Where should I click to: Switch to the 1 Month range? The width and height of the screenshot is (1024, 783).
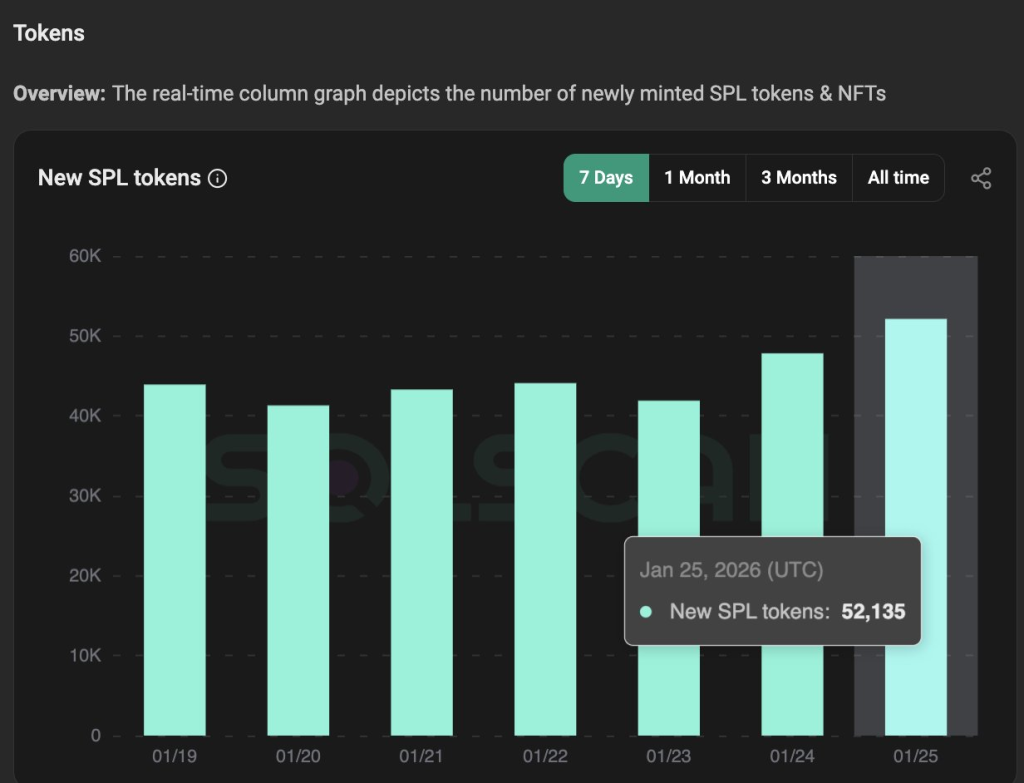(697, 178)
